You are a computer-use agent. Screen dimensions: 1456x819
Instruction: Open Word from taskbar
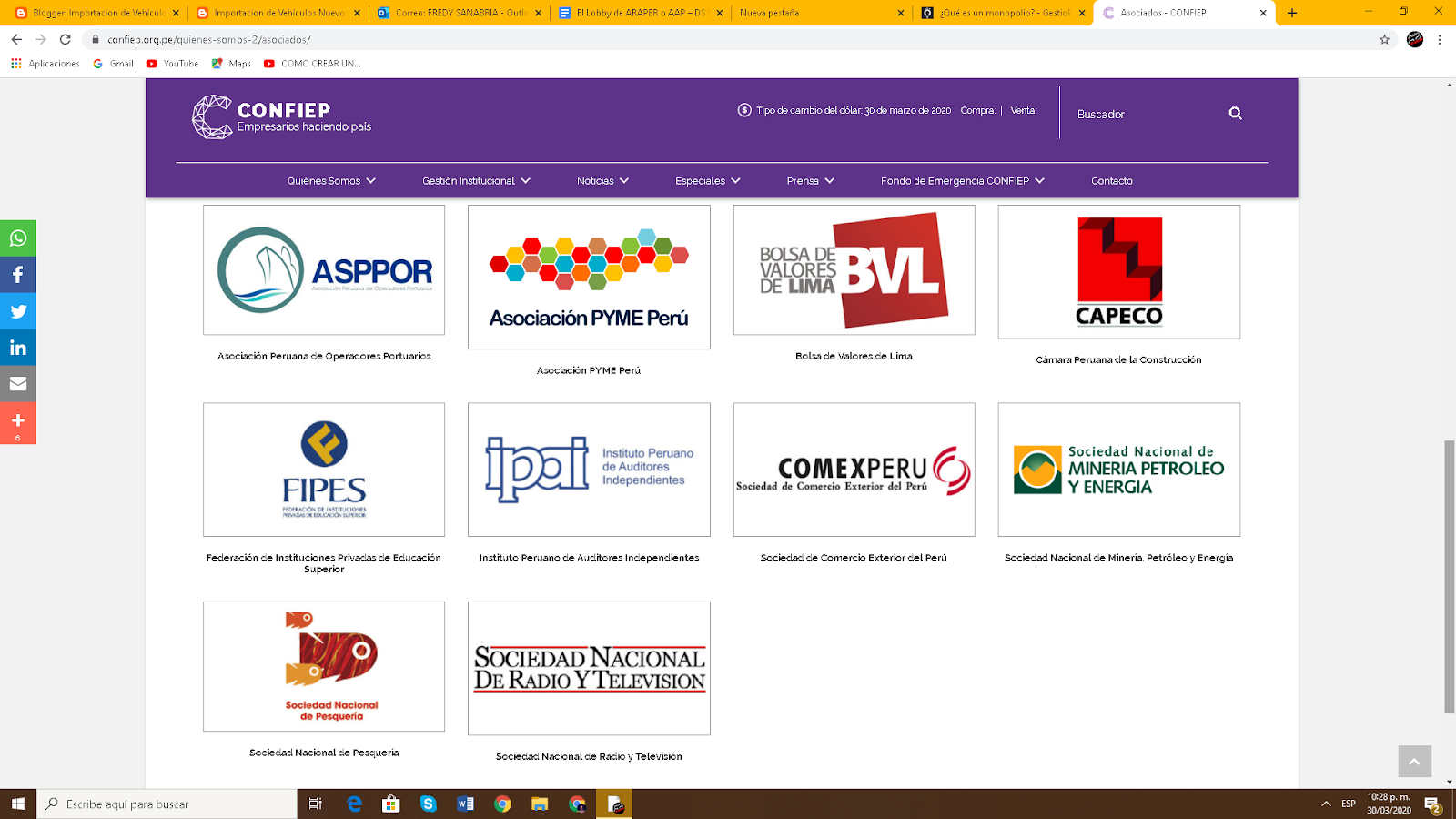point(465,804)
